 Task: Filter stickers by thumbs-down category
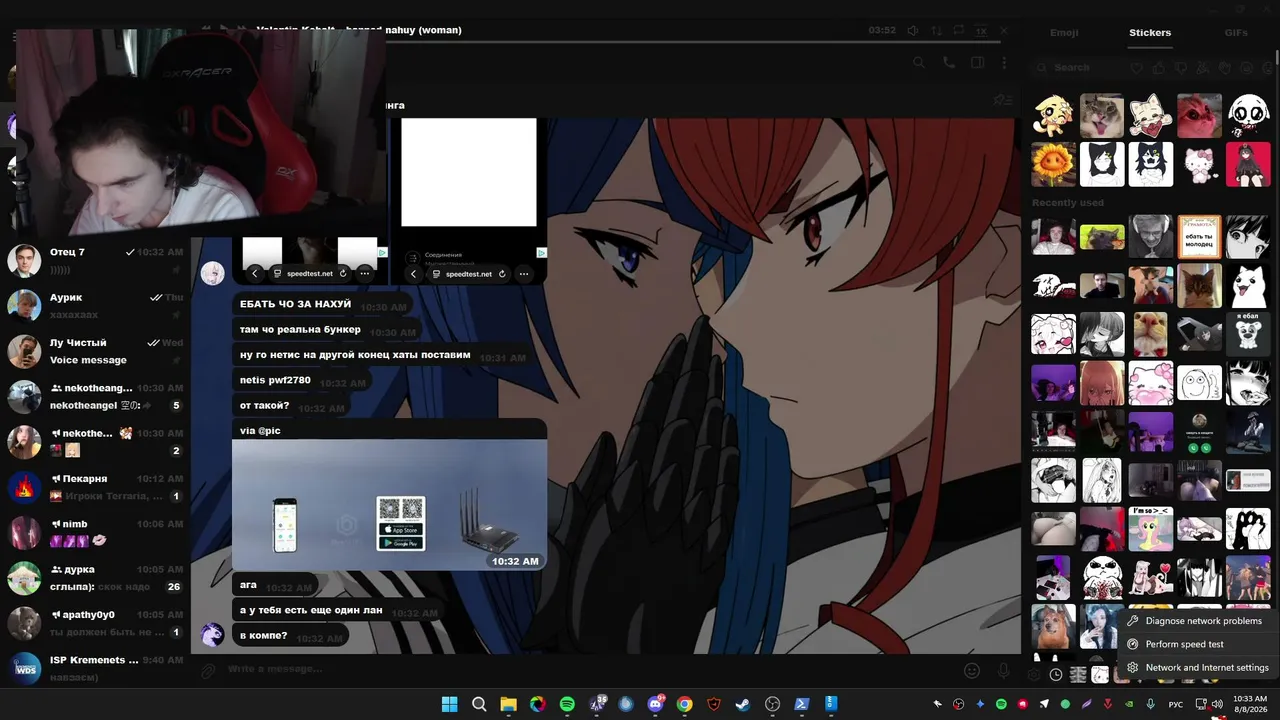(1180, 68)
